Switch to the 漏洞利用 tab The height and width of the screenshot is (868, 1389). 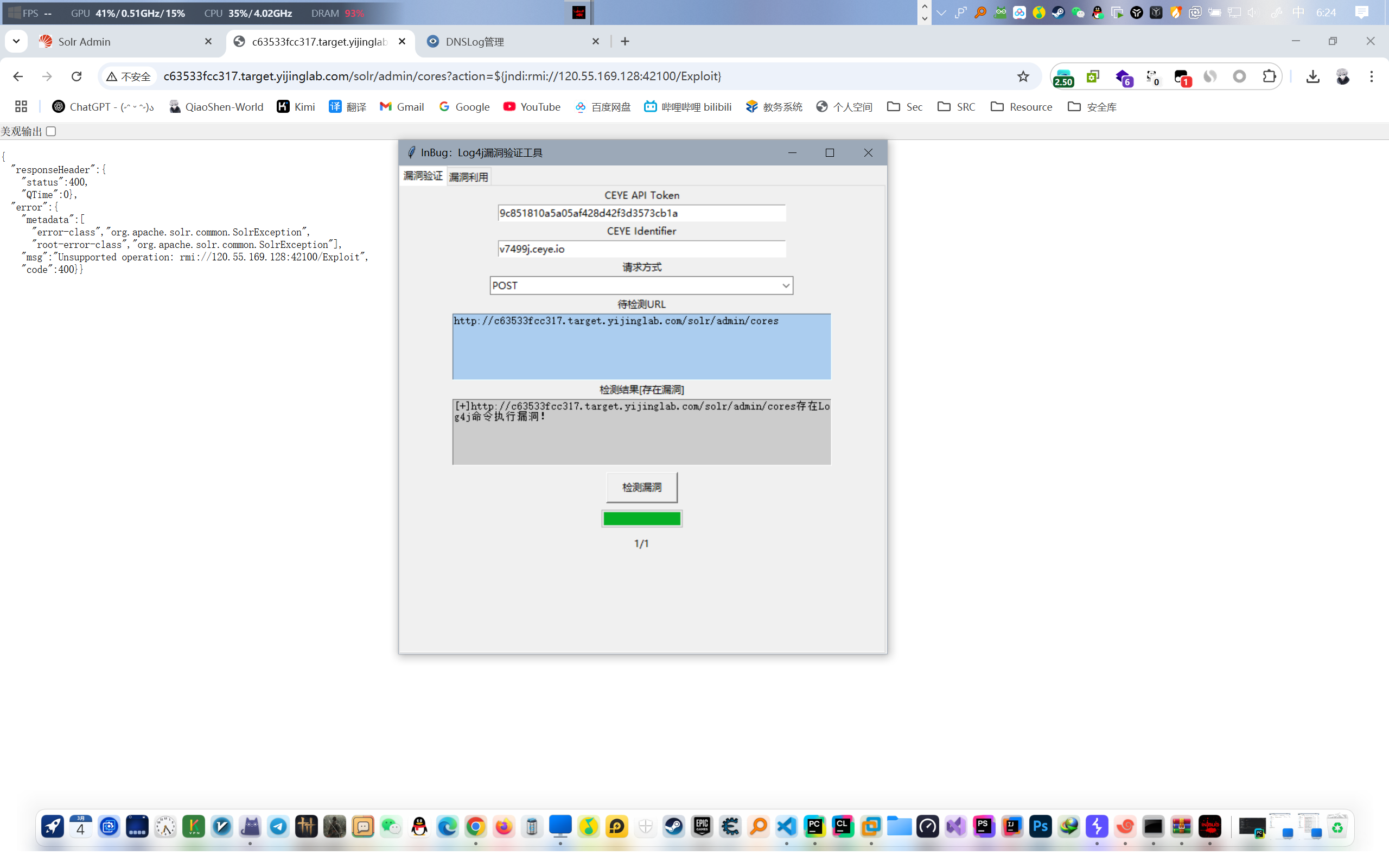tap(468, 177)
